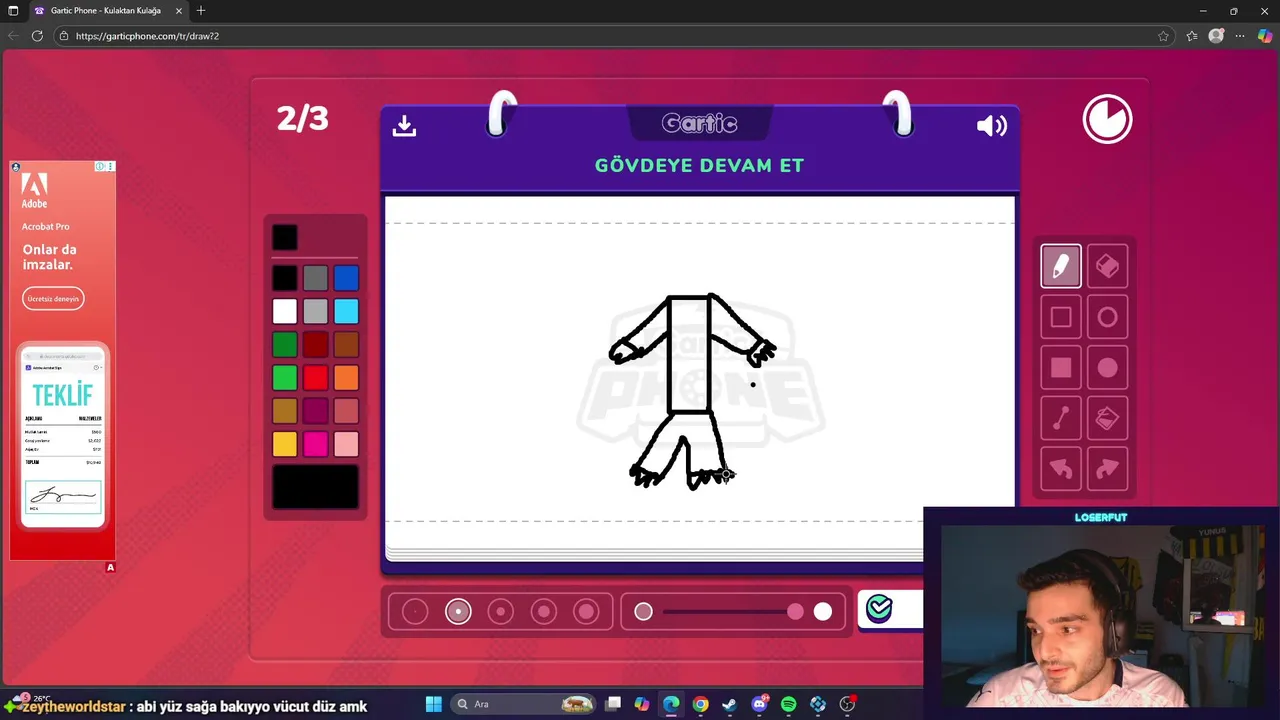Open the Windows Start menu
This screenshot has height=720, width=1280.
point(434,704)
